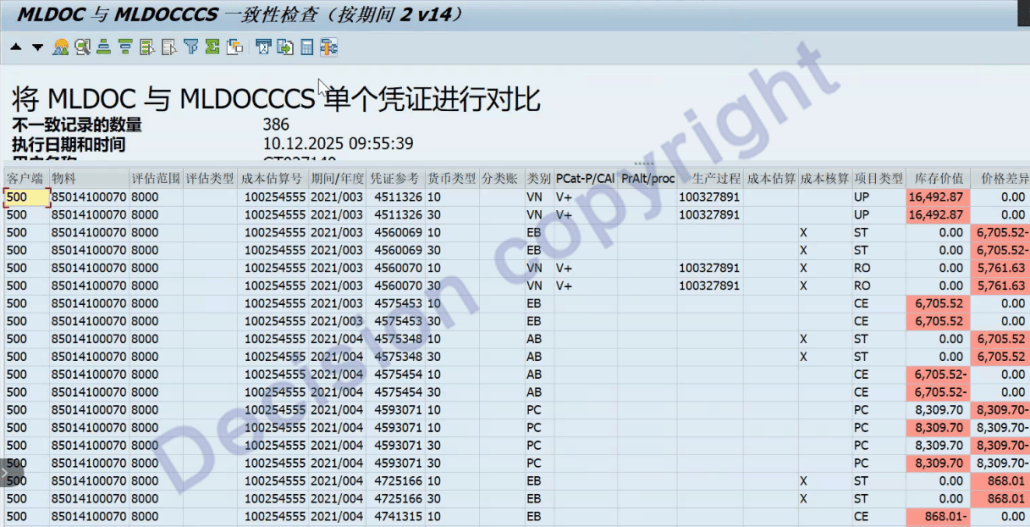
Task: Select the 库存价值 column header
Action: pyautogui.click(x=938, y=178)
